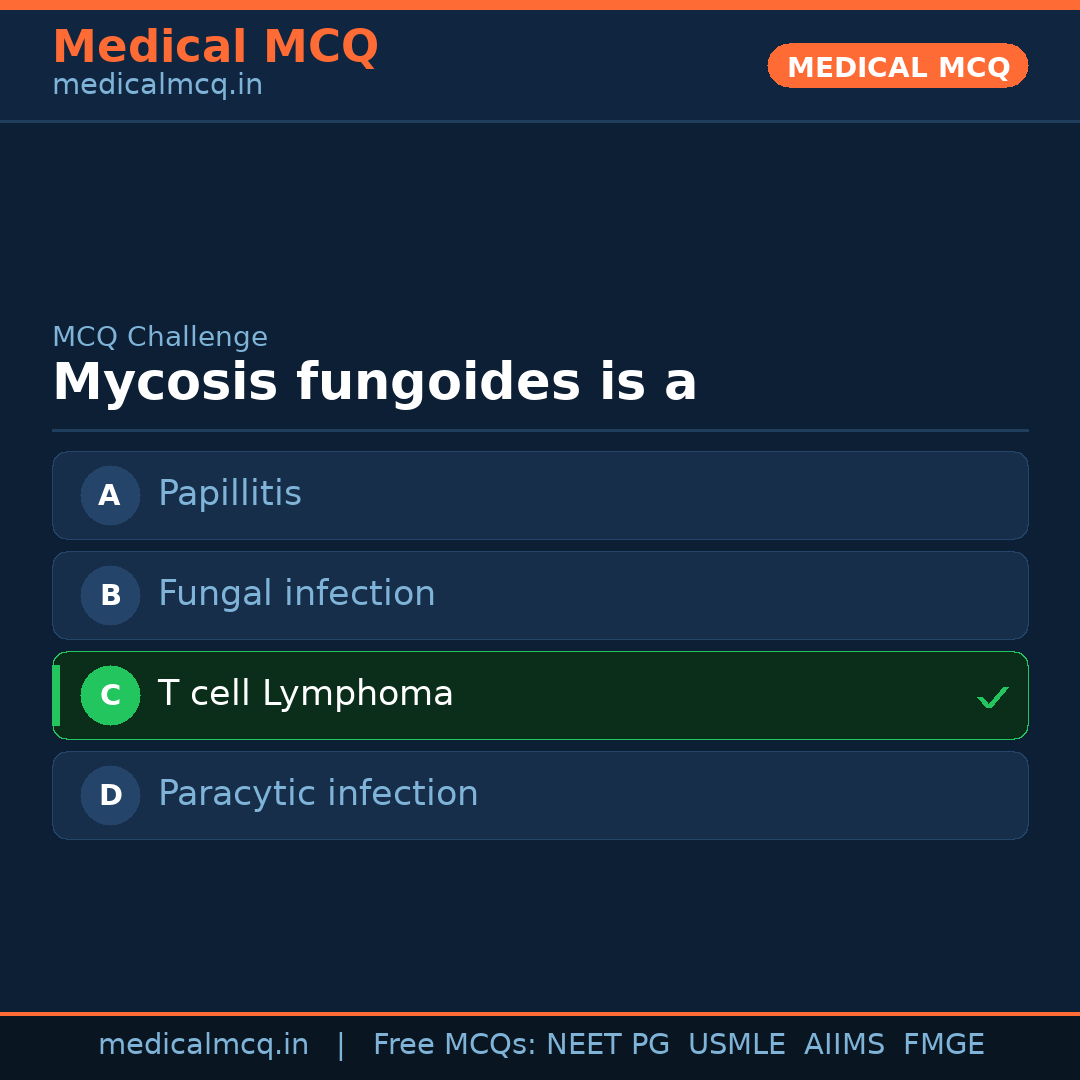Viewport: 1080px width, 1080px height.
Task: Open the medicalmcq.in link in the header
Action: pyautogui.click(x=157, y=86)
